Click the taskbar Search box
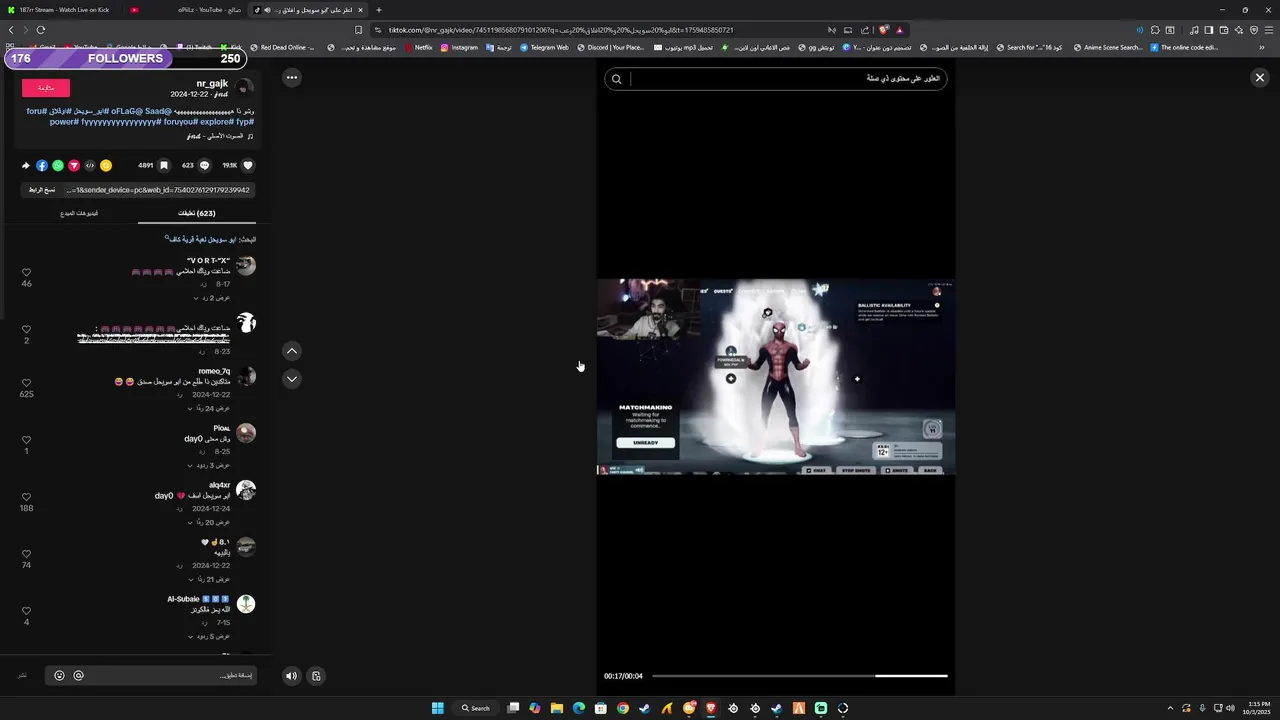Image resolution: width=1280 pixels, height=720 pixels. point(476,708)
